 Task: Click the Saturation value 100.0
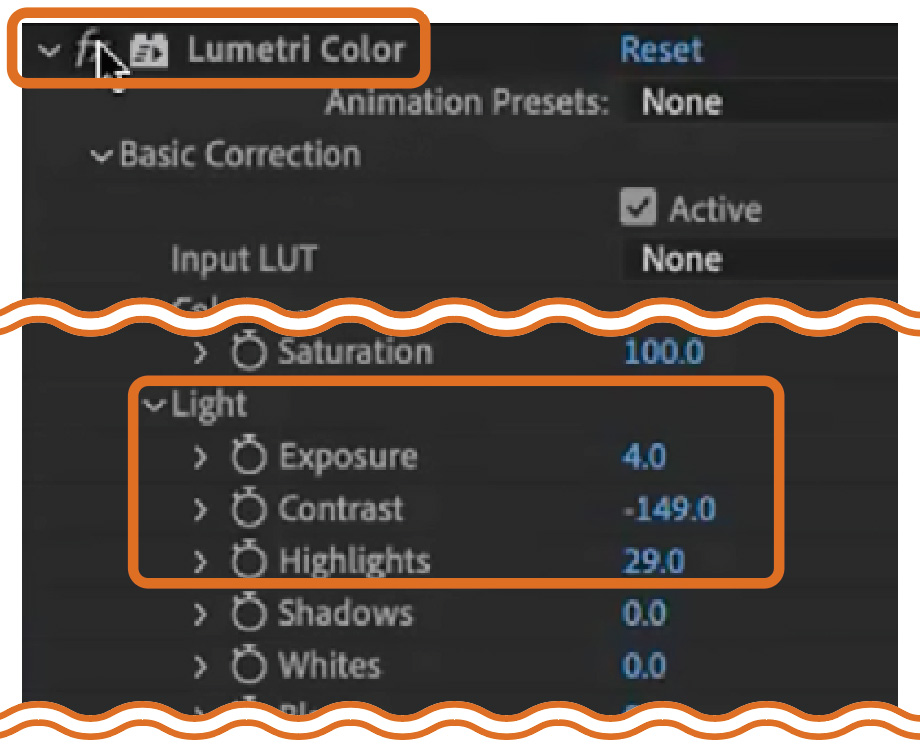point(663,352)
